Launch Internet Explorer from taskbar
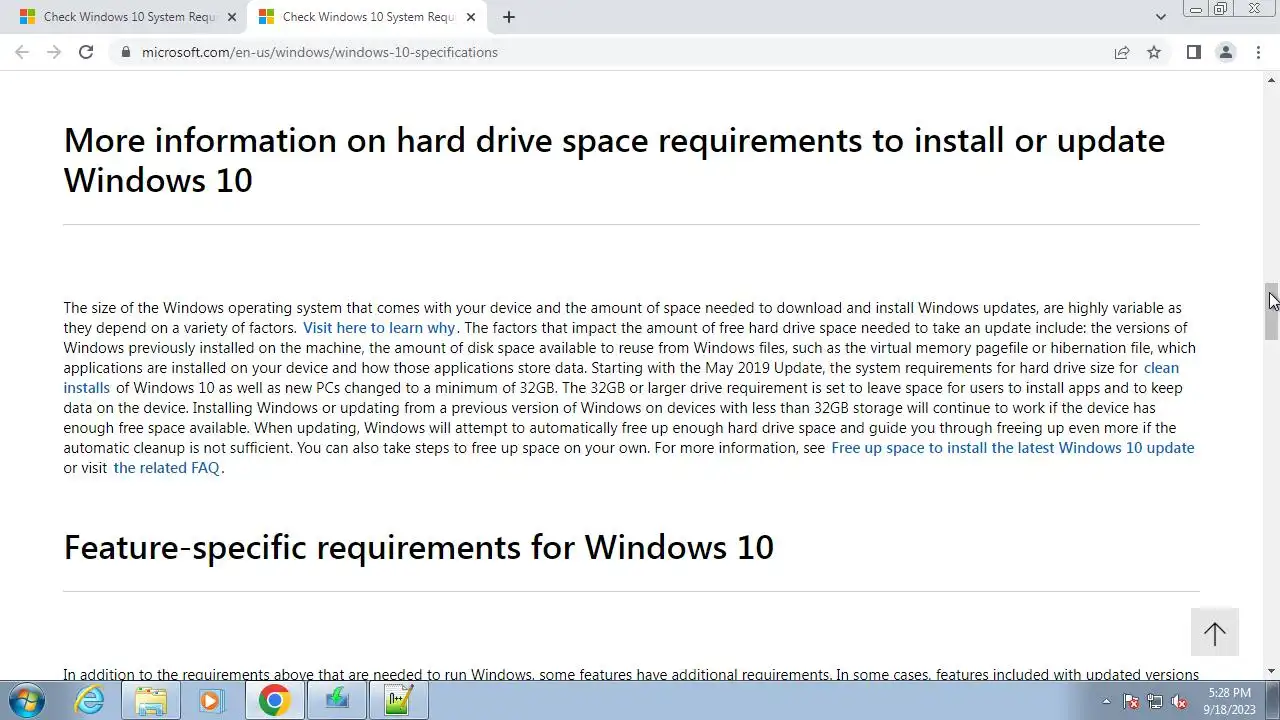 [x=90, y=700]
